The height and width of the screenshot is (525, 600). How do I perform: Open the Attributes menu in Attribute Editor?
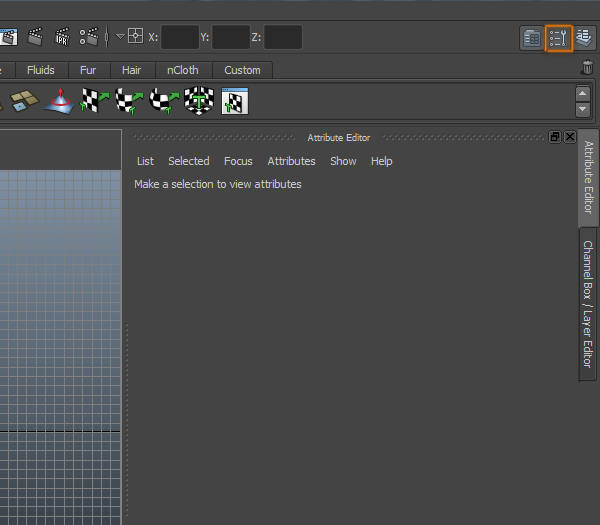click(291, 161)
